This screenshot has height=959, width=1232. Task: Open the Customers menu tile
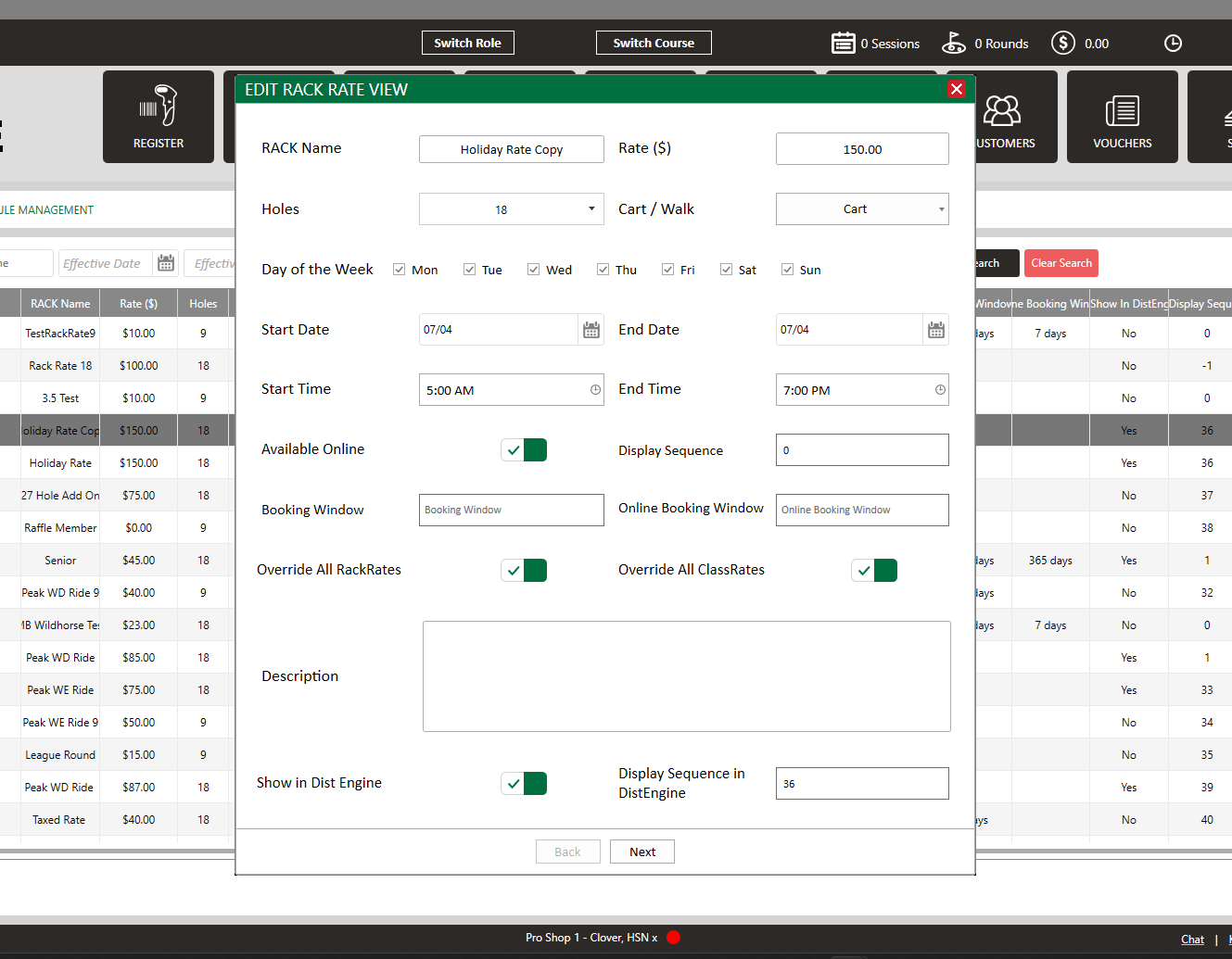(x=1003, y=117)
